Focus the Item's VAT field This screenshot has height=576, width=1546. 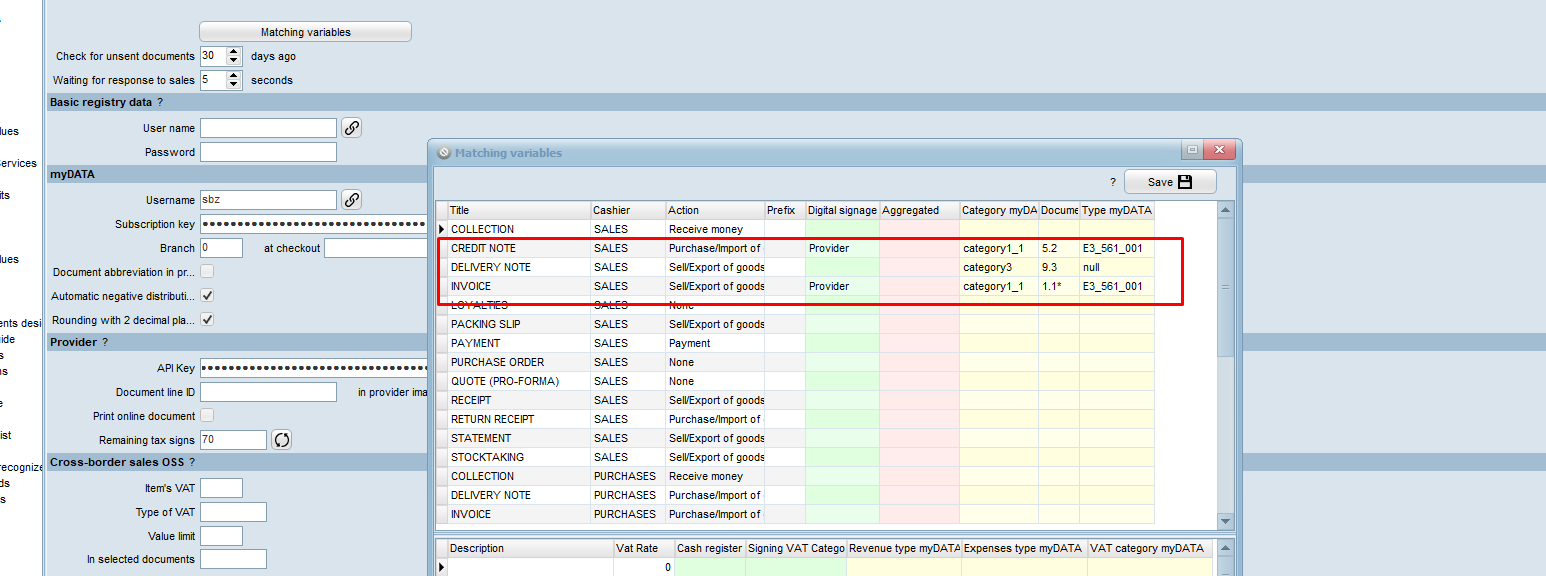click(x=221, y=488)
